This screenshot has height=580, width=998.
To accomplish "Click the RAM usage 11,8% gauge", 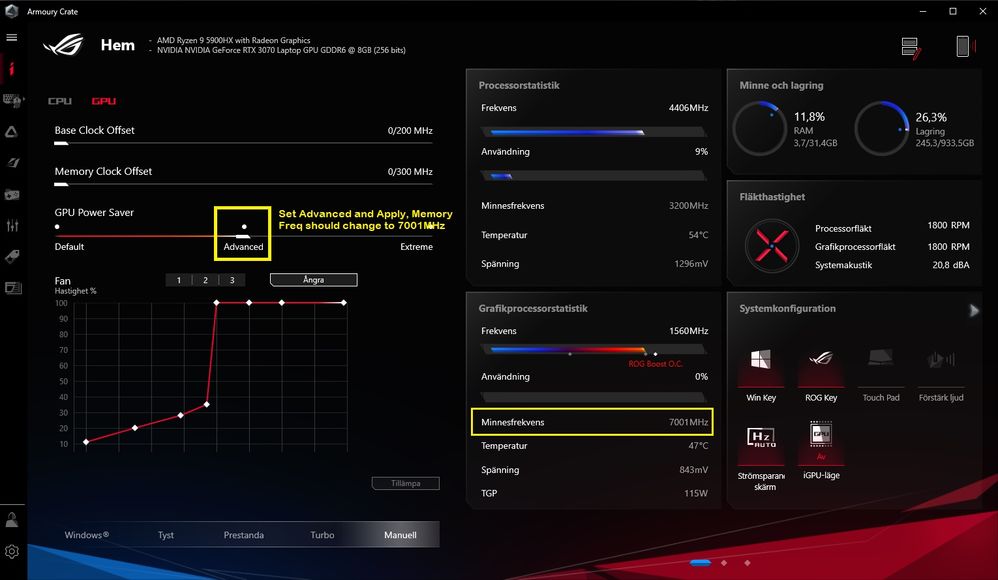I will click(759, 128).
